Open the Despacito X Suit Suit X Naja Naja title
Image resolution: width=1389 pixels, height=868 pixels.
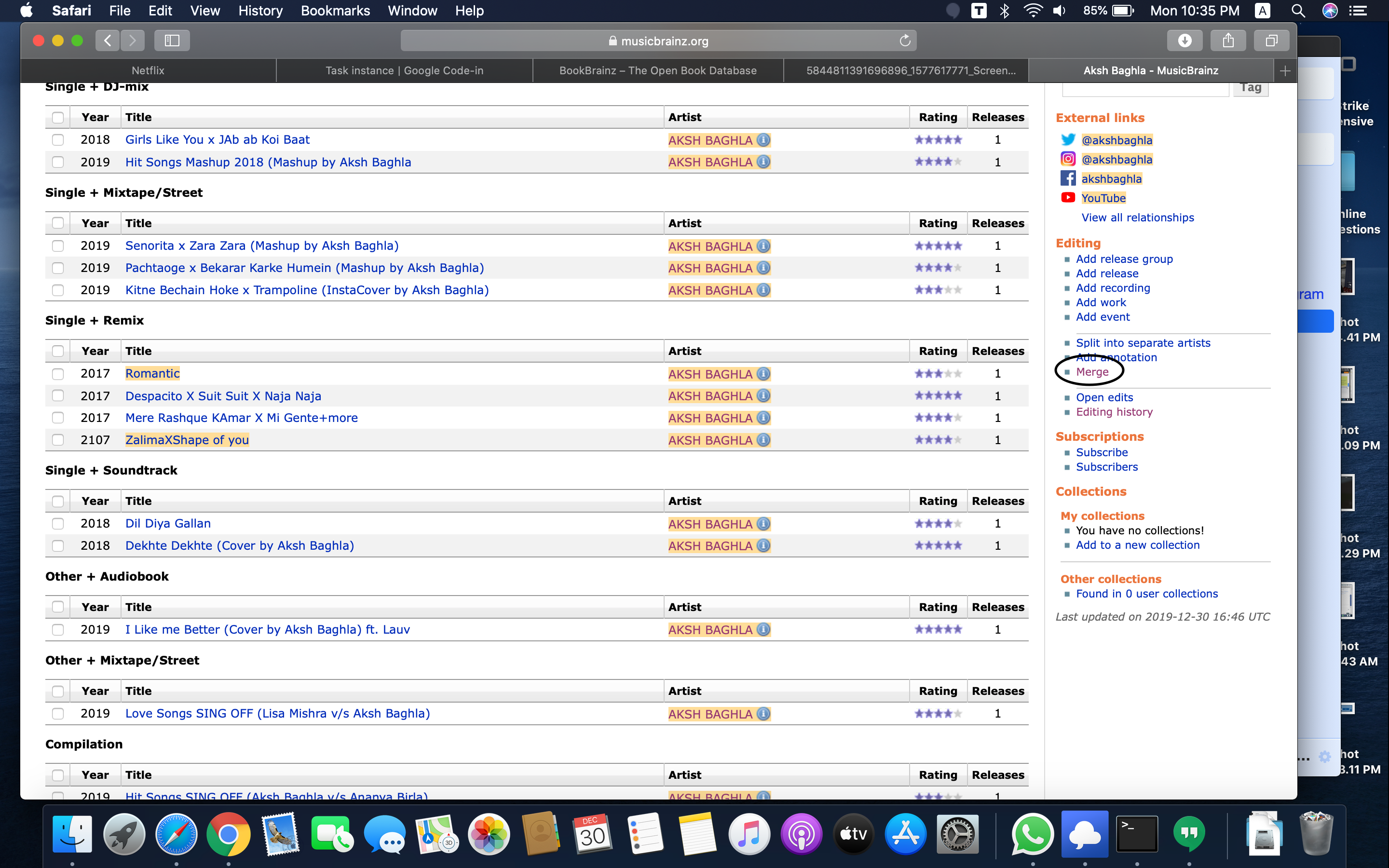coord(223,396)
